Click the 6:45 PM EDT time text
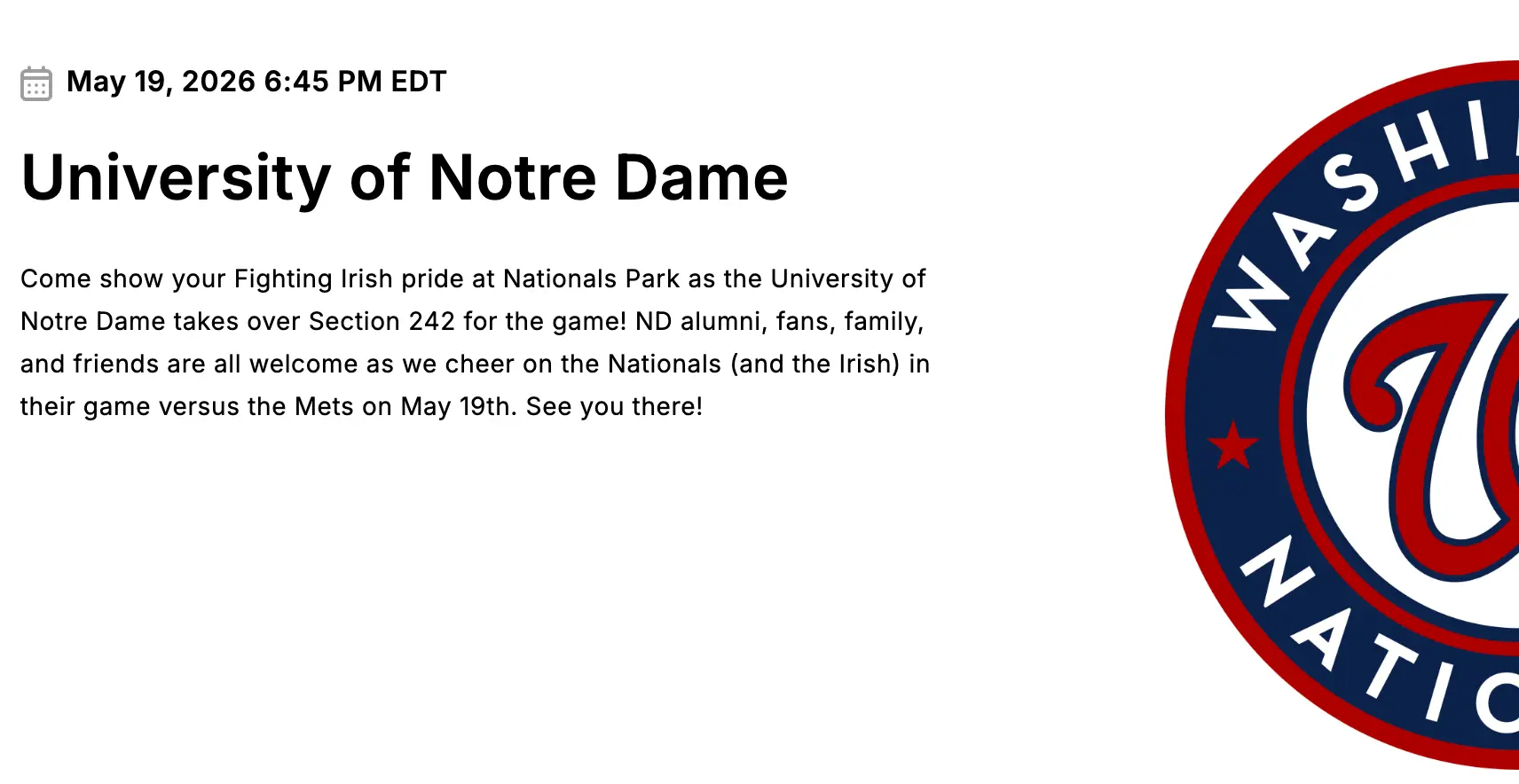Image resolution: width=1519 pixels, height=784 pixels. click(x=355, y=82)
